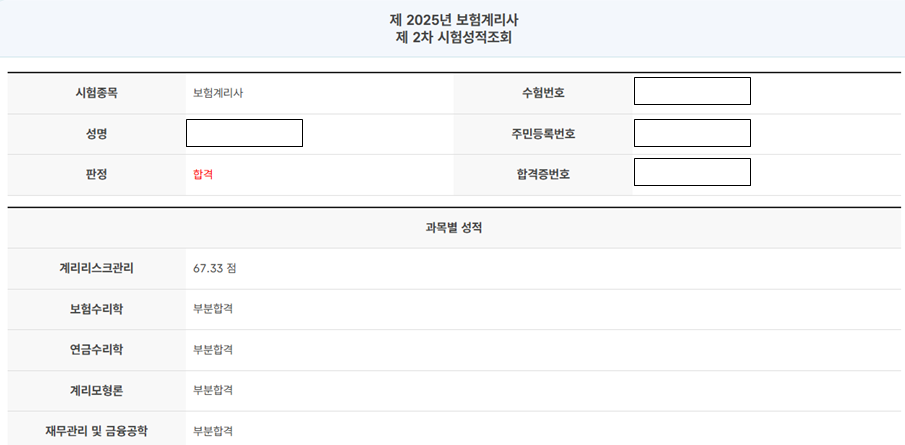Click the 주민등록번호 redacted box
Viewport: 905px width, 445px height.
[692, 133]
